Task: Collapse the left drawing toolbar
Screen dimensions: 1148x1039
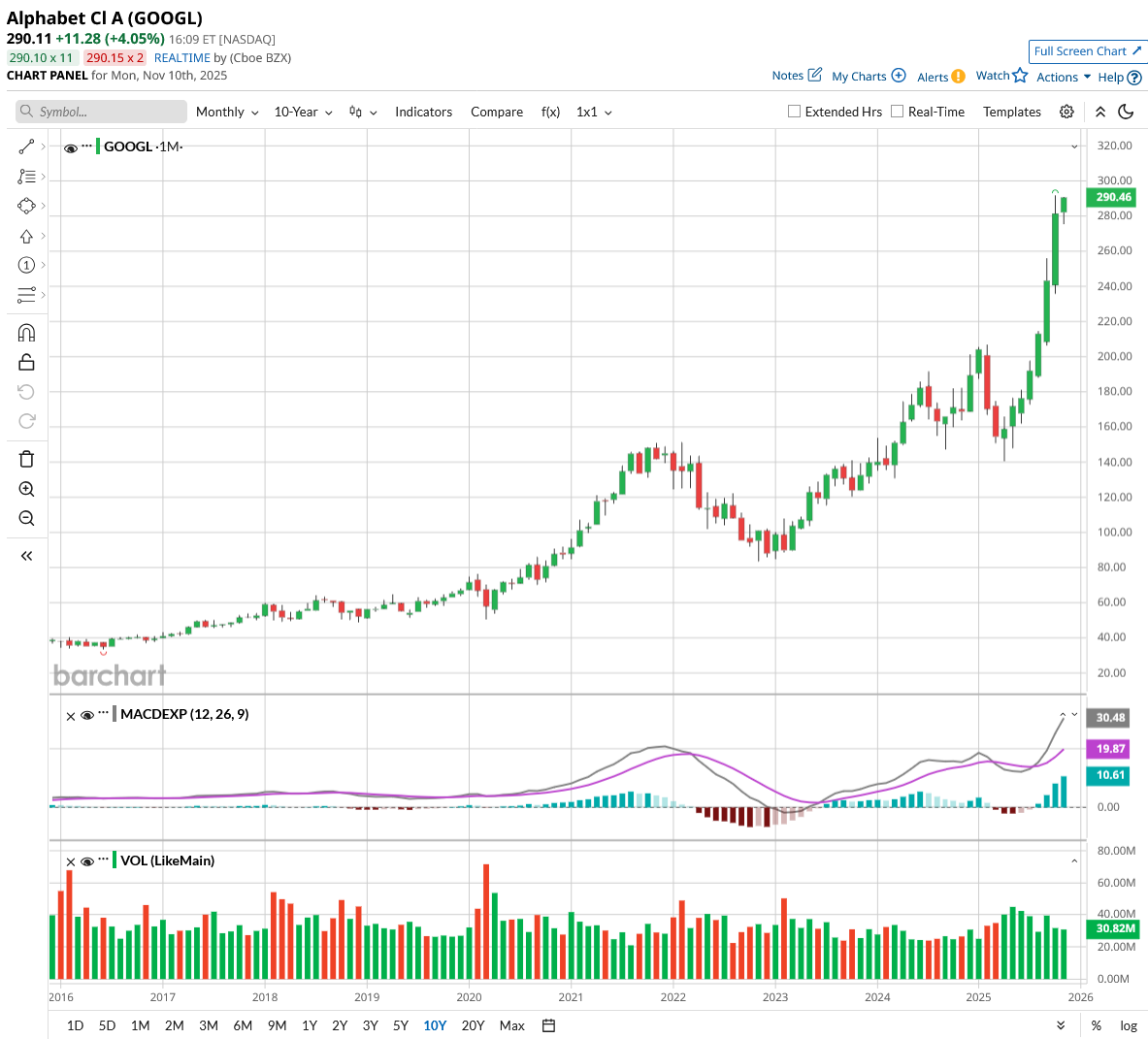Action: point(26,556)
